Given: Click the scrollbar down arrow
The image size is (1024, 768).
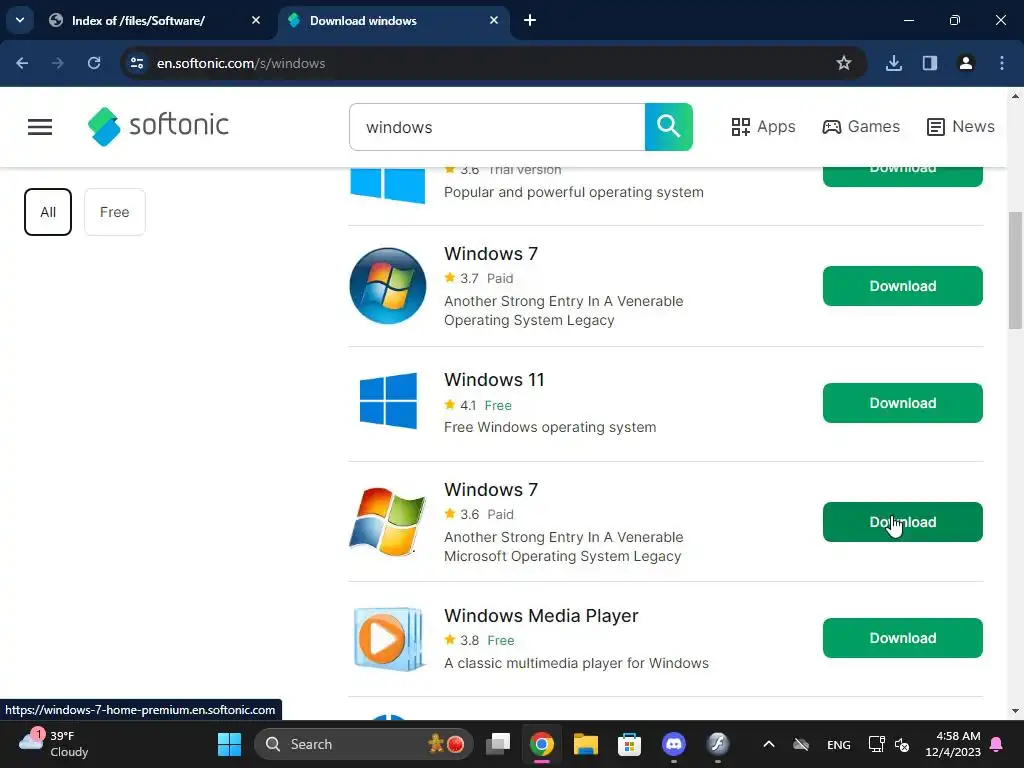Looking at the screenshot, I should tap(1015, 711).
